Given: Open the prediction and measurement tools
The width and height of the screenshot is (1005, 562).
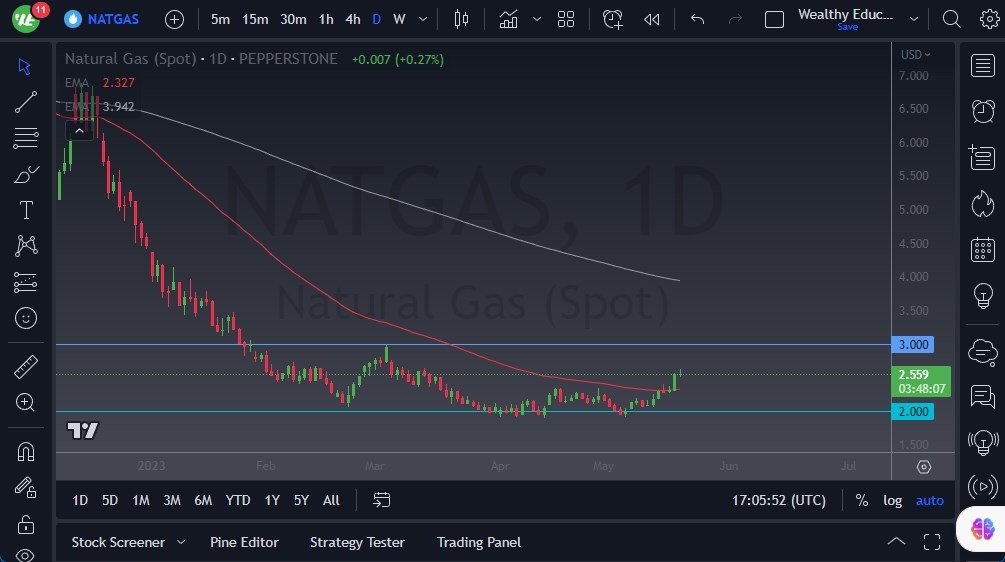Looking at the screenshot, I should click(26, 282).
